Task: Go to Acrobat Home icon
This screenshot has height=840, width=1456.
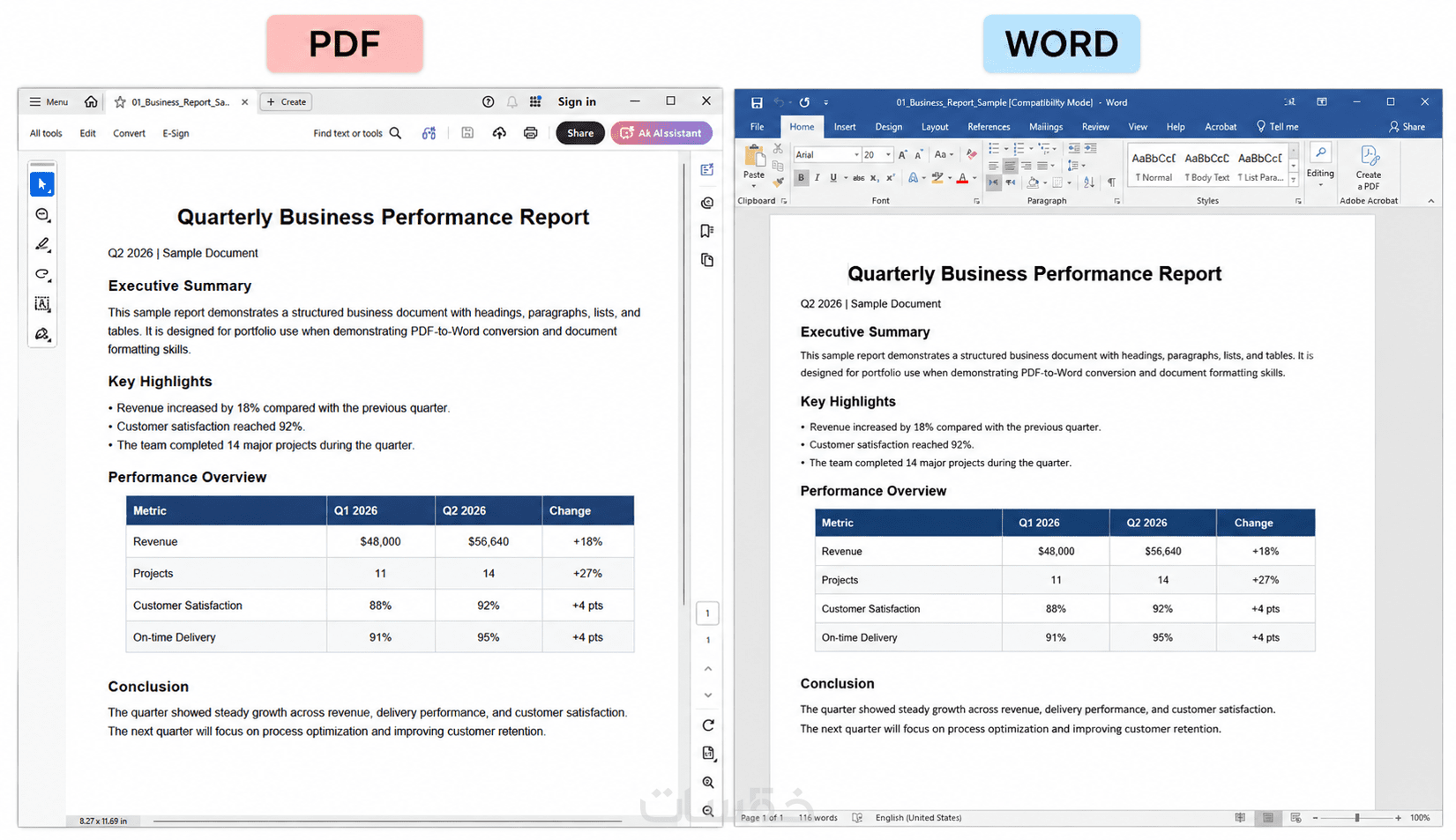Action: [91, 101]
